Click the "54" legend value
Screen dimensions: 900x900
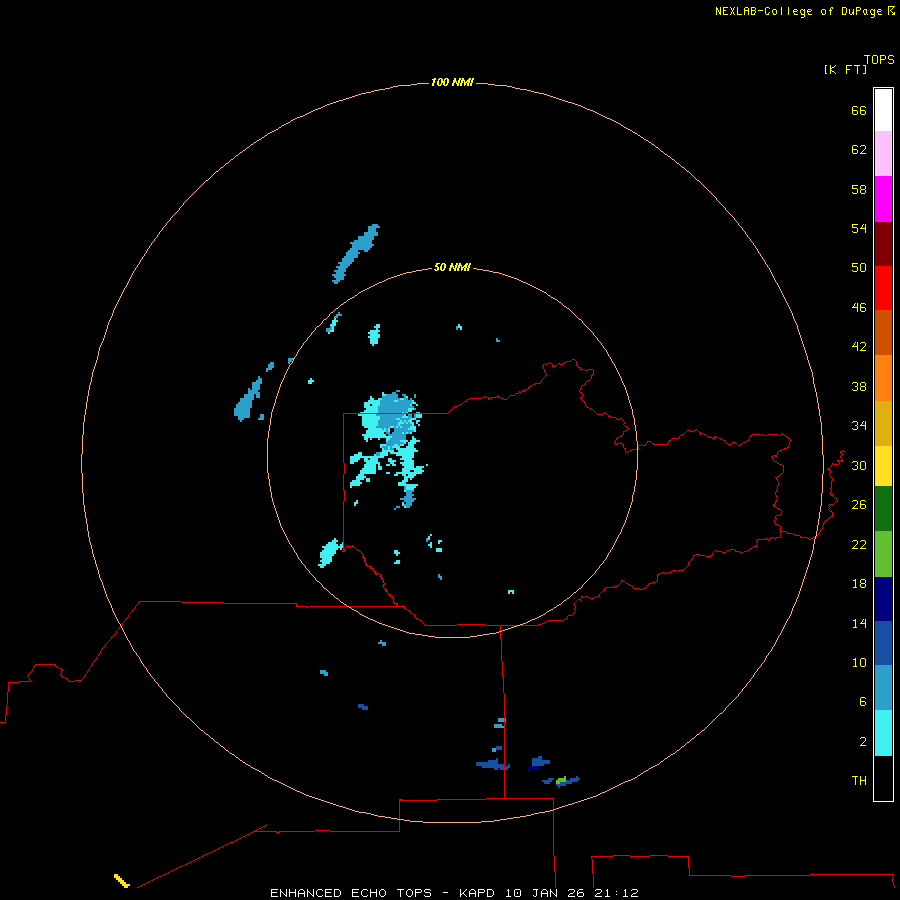[859, 228]
